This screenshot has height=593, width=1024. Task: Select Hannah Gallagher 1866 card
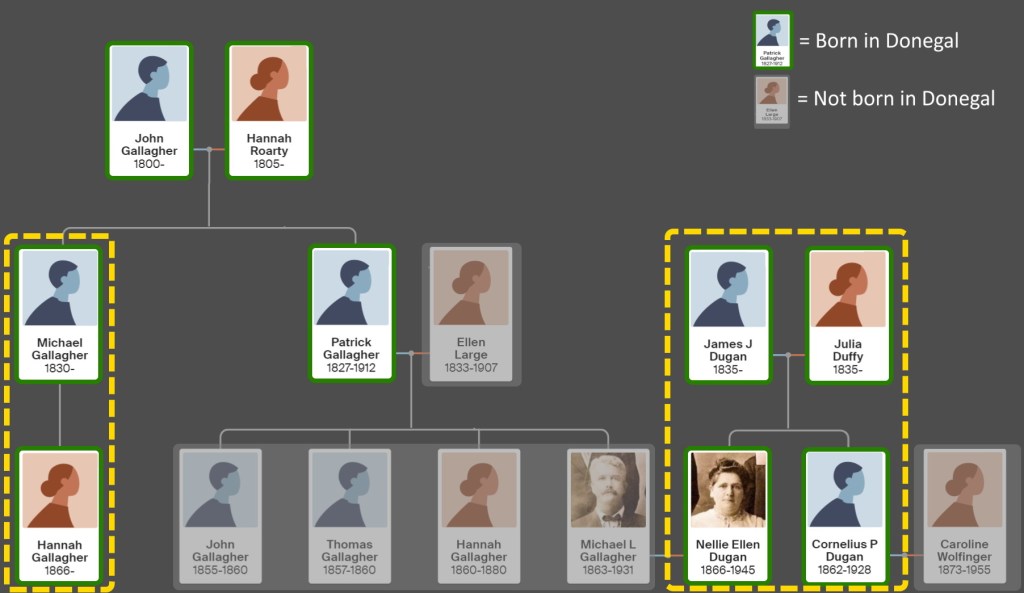[60, 516]
